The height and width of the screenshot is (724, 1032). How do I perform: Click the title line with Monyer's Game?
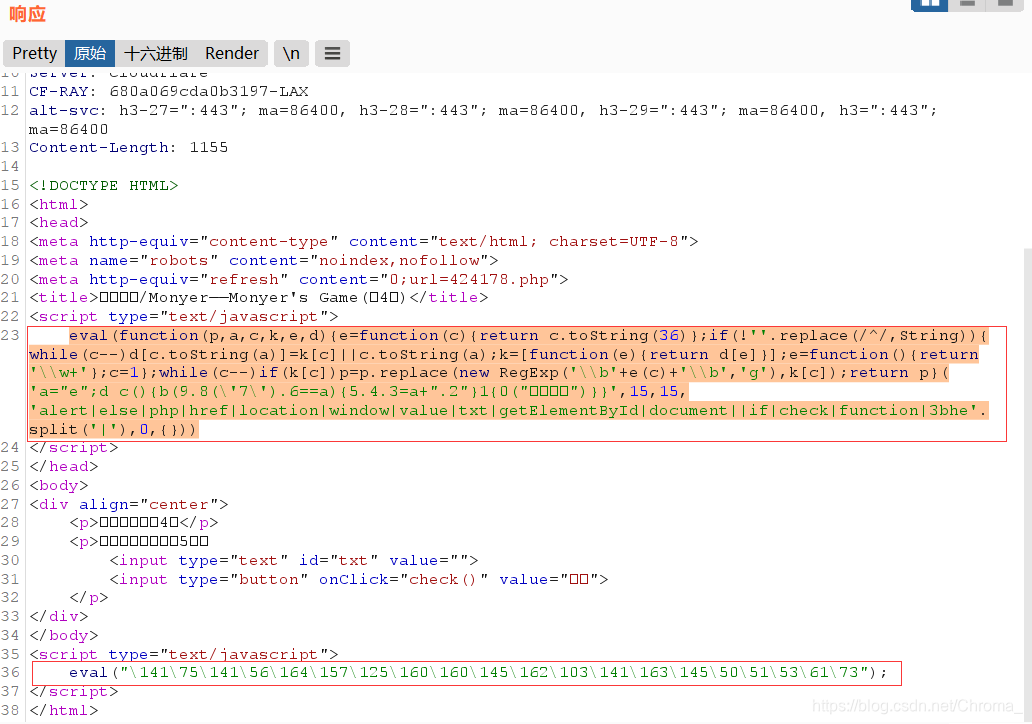click(258, 297)
